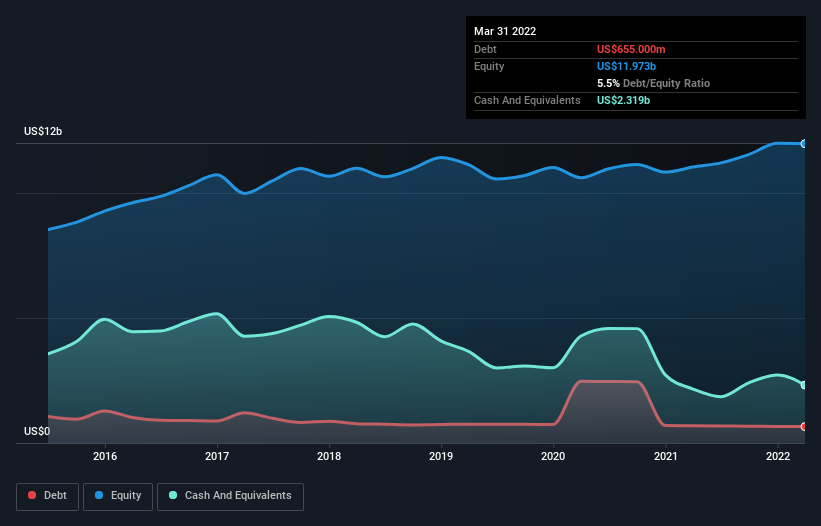This screenshot has width=821, height=526.
Task: Click the US$0 y-axis label
Action: tap(37, 431)
